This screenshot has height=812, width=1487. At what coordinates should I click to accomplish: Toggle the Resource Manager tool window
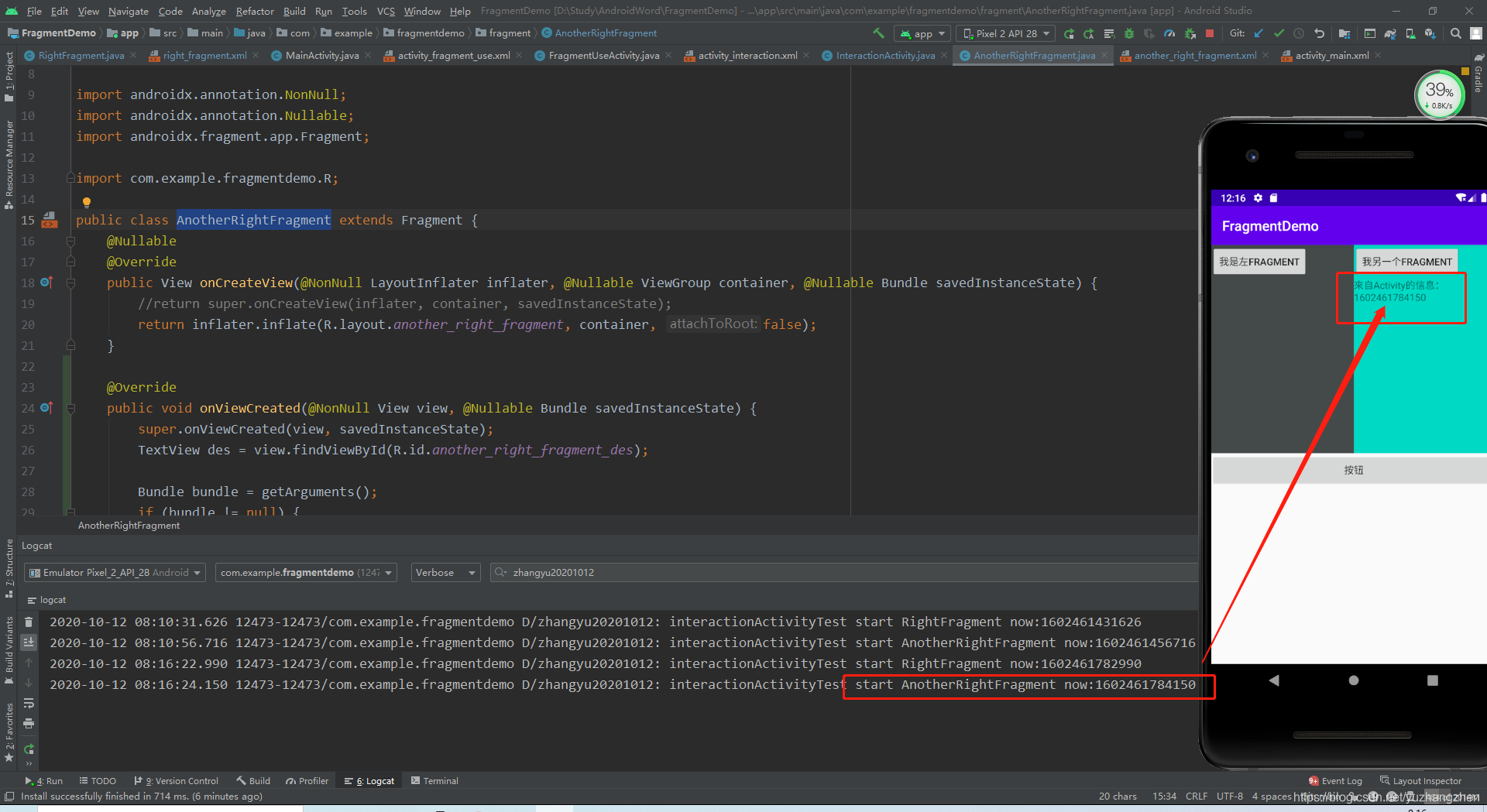pos(9,164)
